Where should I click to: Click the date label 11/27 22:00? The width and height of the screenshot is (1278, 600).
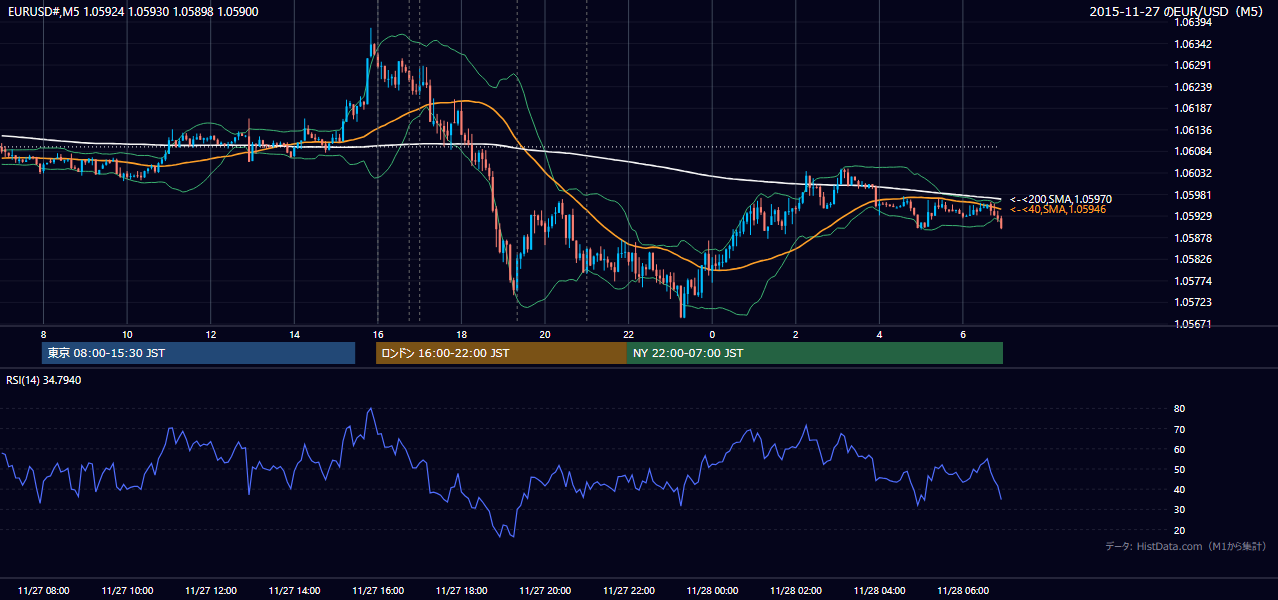click(628, 591)
